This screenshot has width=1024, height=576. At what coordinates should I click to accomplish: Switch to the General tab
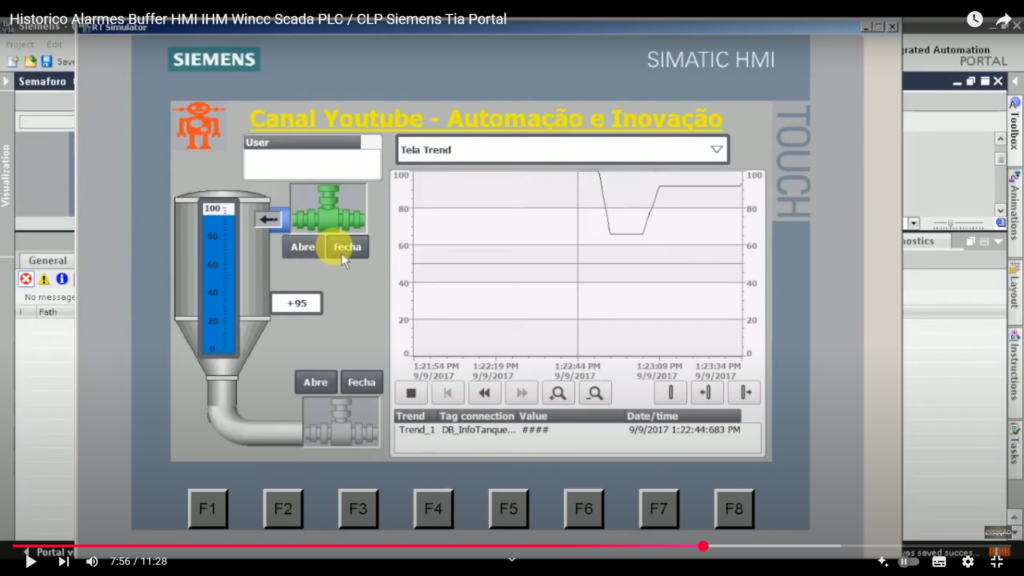click(x=47, y=261)
